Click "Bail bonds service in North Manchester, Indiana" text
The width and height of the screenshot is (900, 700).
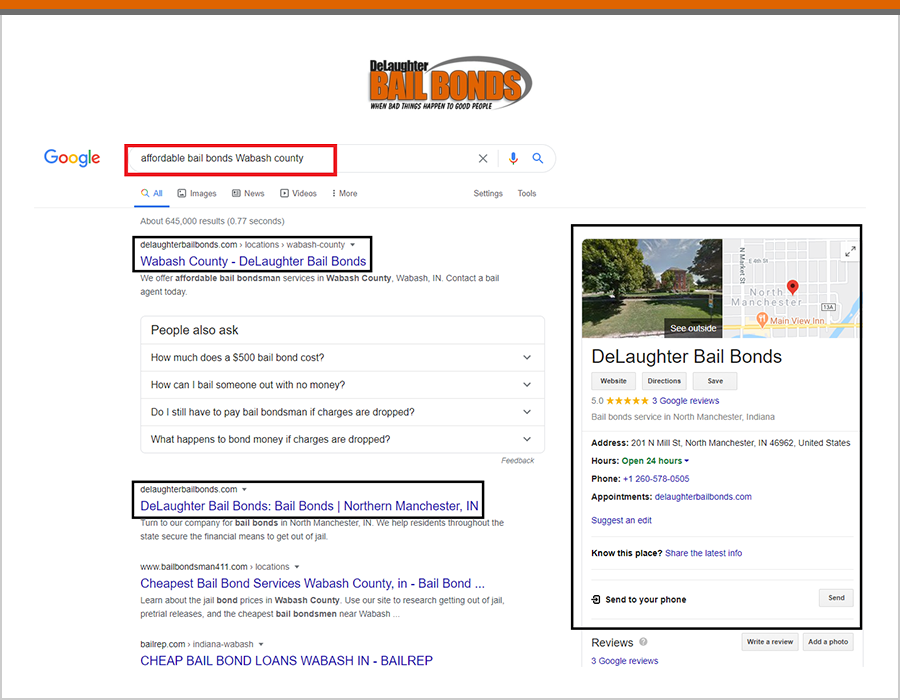tap(683, 417)
